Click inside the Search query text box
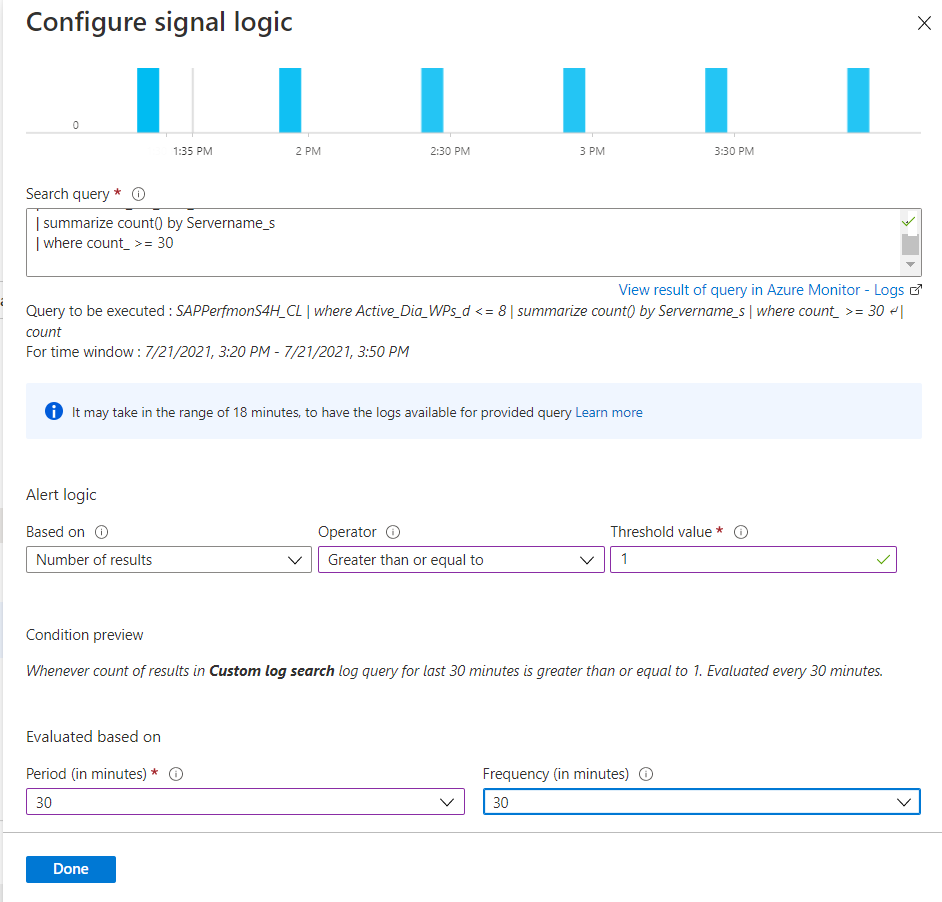 click(463, 243)
